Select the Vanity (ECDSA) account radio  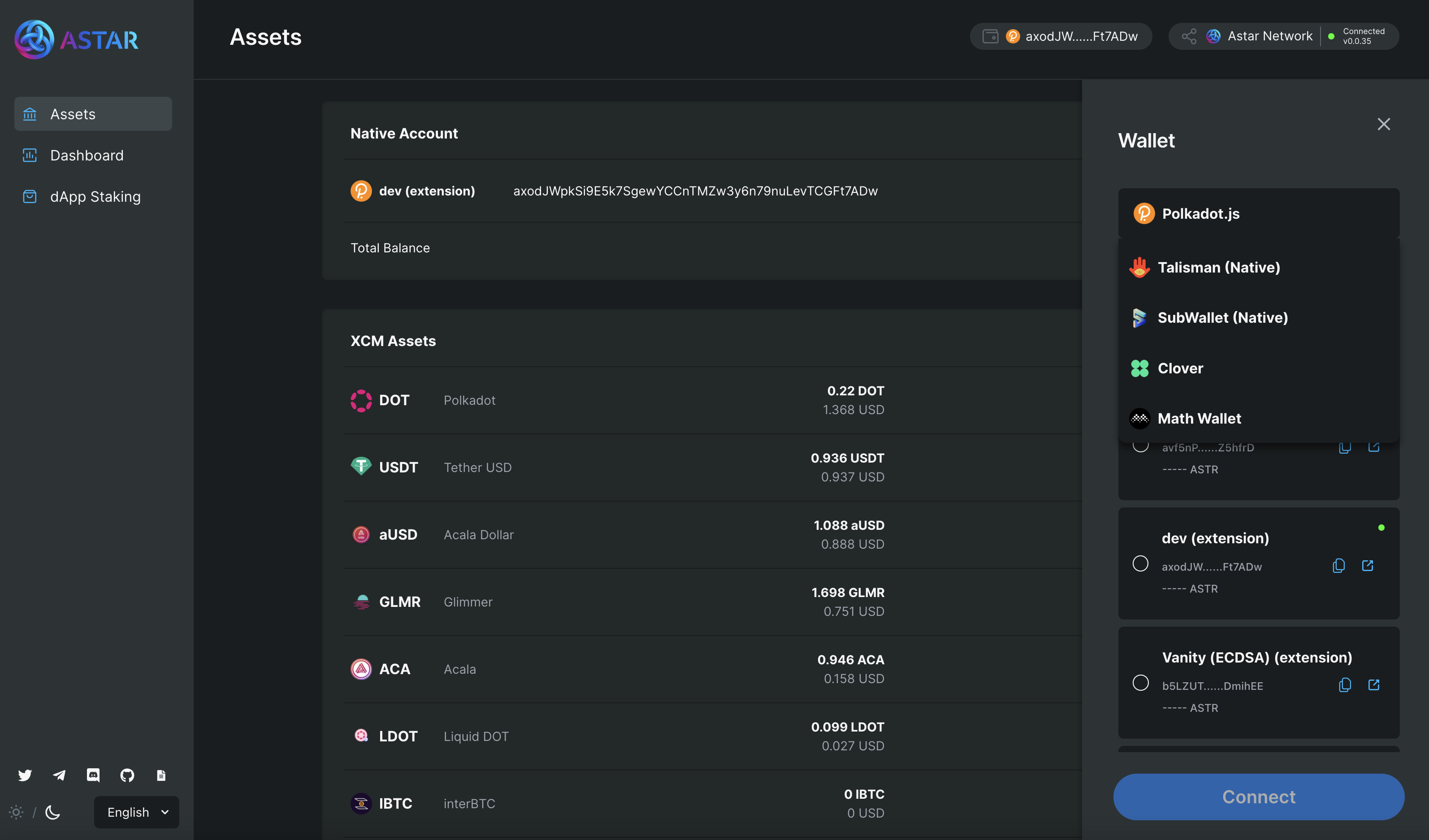(x=1140, y=682)
